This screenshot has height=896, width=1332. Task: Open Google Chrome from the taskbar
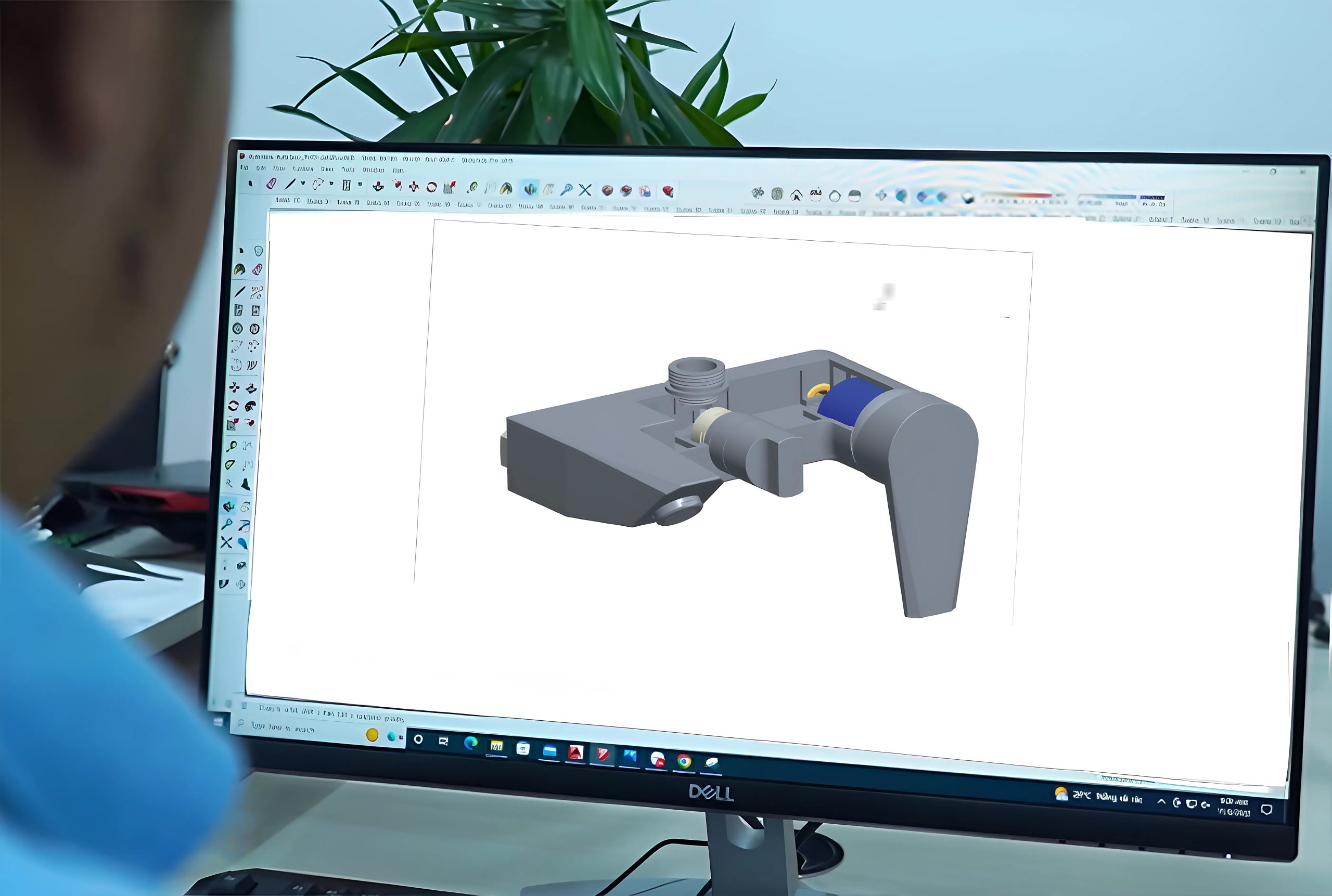684,762
